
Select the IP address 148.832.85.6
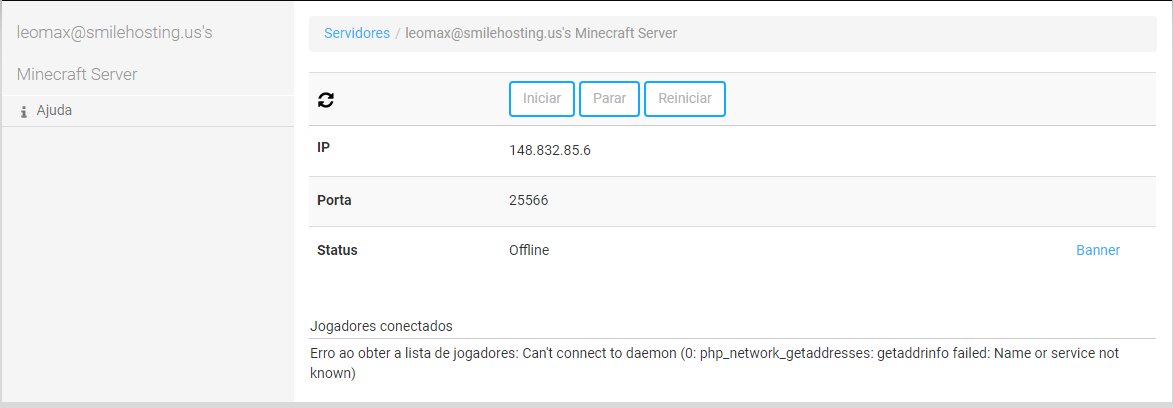[x=550, y=150]
